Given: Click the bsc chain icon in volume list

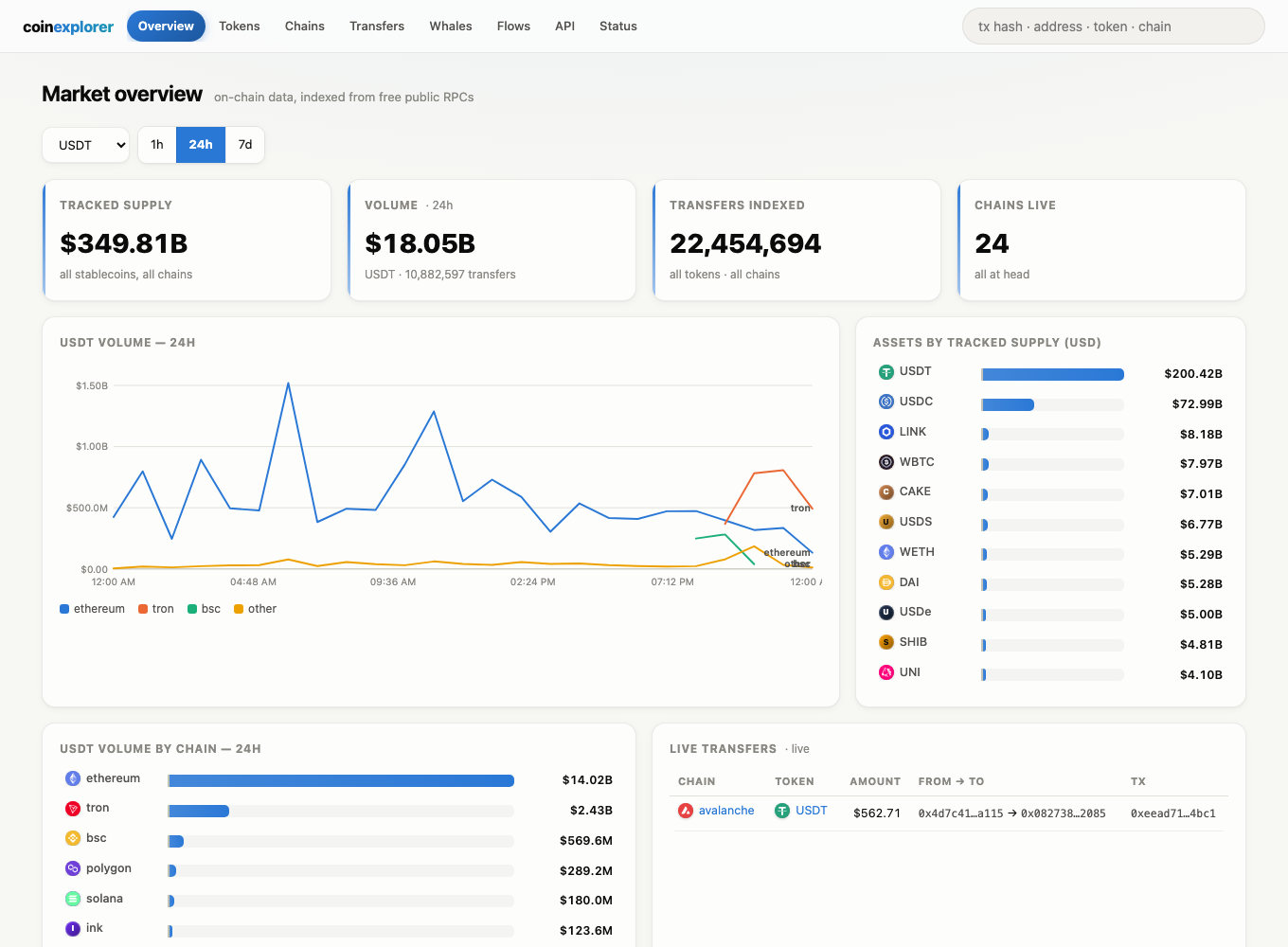Looking at the screenshot, I should tap(73, 838).
